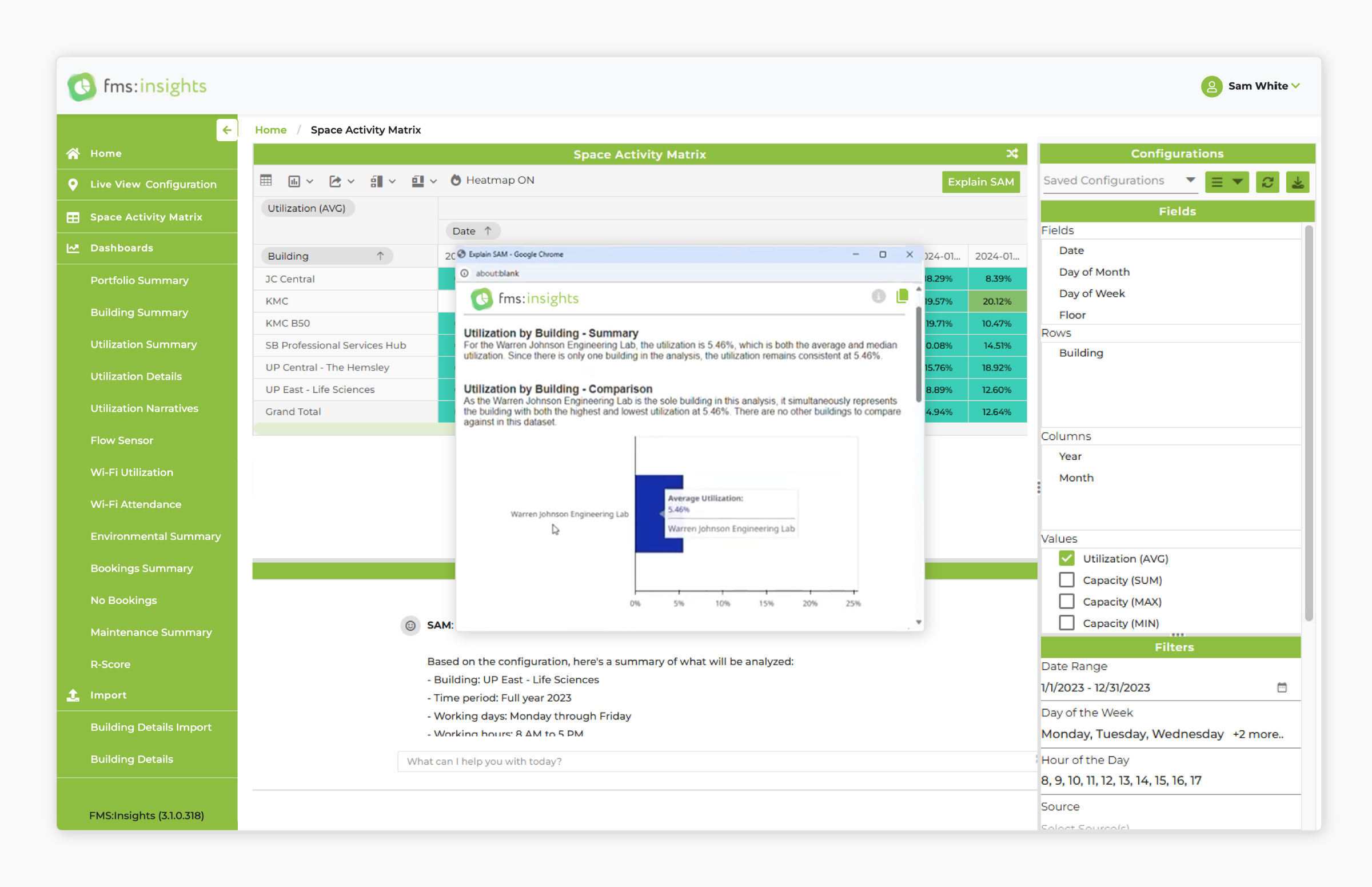
Task: Click the info icon in Explain SAM popup
Action: click(x=878, y=297)
